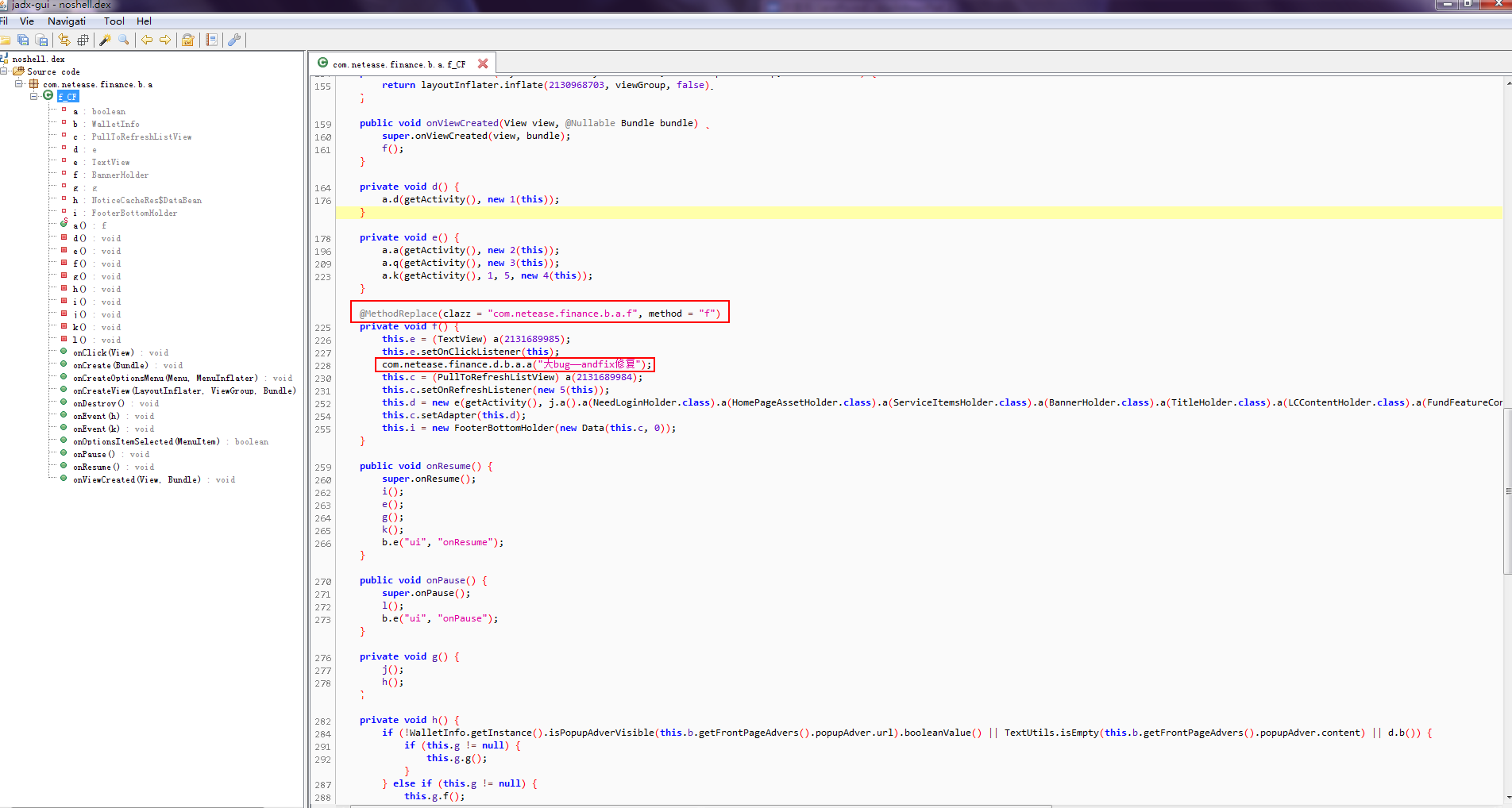This screenshot has height=808, width=1512.
Task: Open Text search wand icon
Action: (105, 40)
